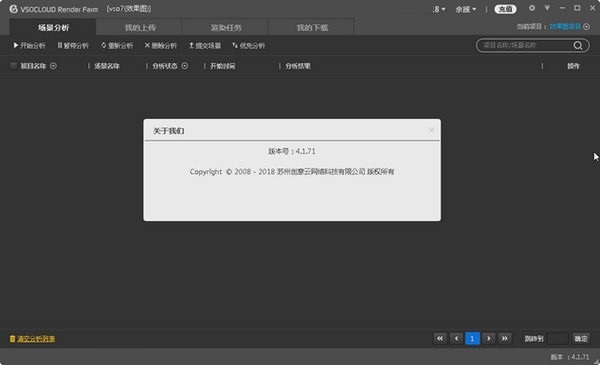Click the 提交场景 upload icon button

205,46
